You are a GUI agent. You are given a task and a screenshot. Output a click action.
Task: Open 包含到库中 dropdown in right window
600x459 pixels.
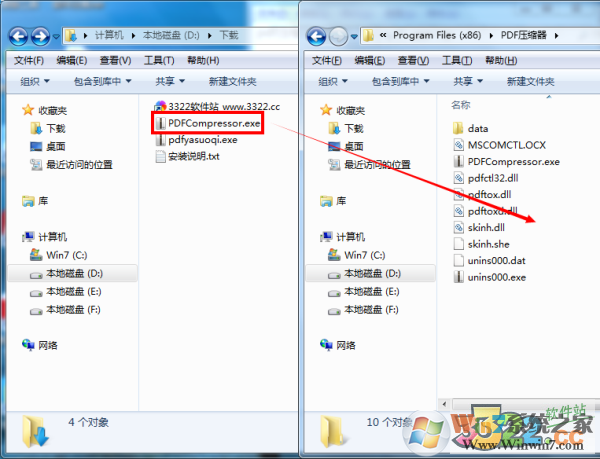tap(400, 81)
